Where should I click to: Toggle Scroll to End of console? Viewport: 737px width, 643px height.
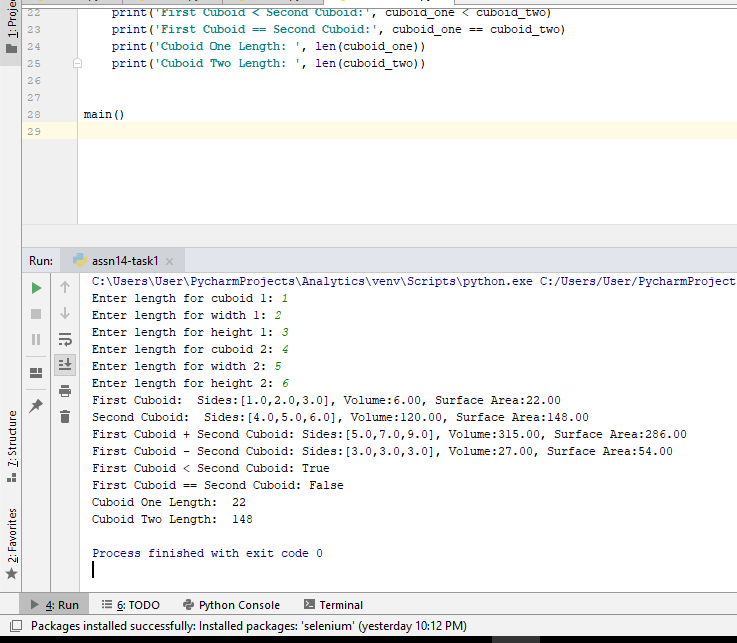tap(65, 365)
